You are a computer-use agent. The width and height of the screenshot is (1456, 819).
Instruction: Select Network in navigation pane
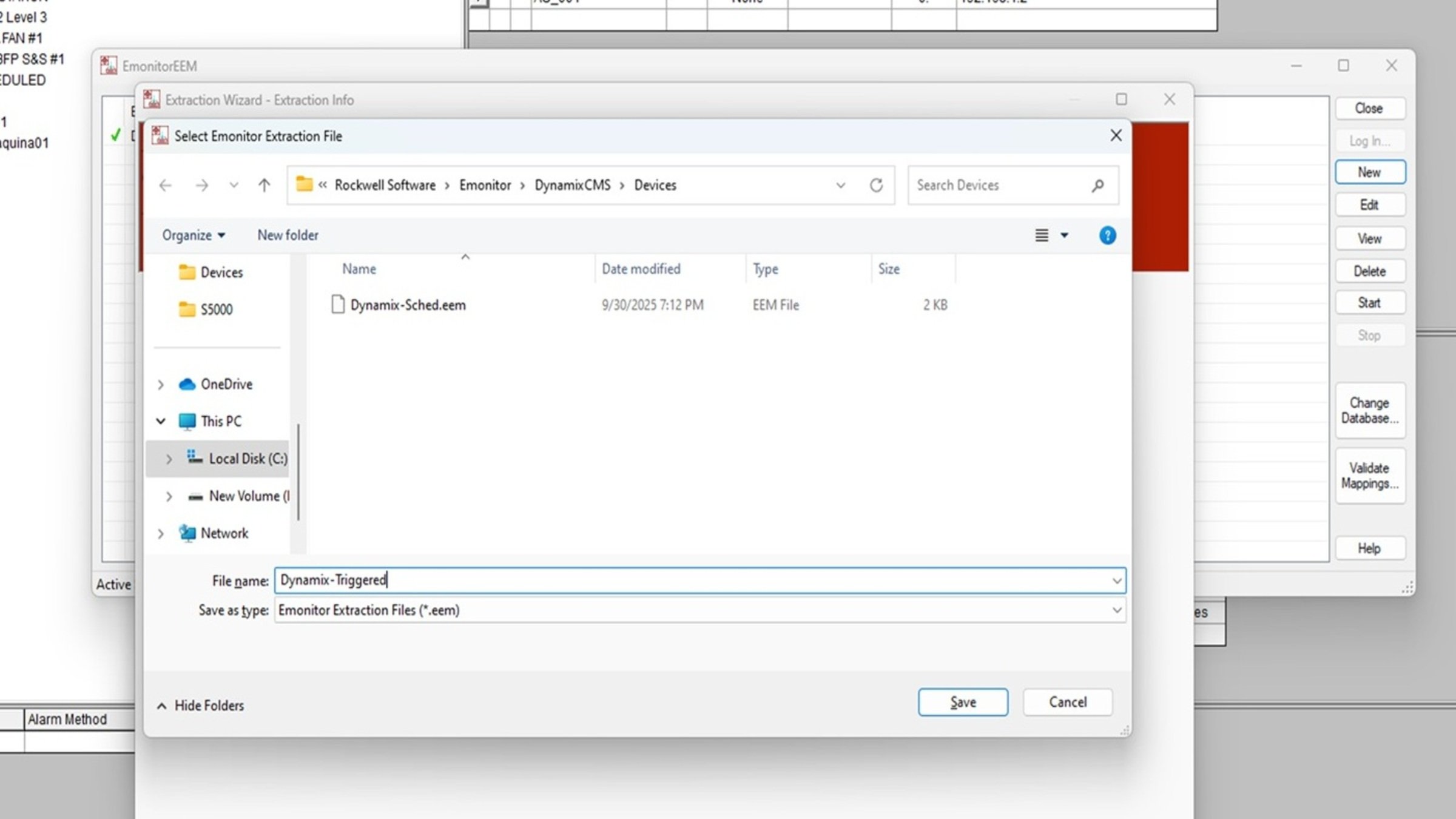[x=224, y=533]
